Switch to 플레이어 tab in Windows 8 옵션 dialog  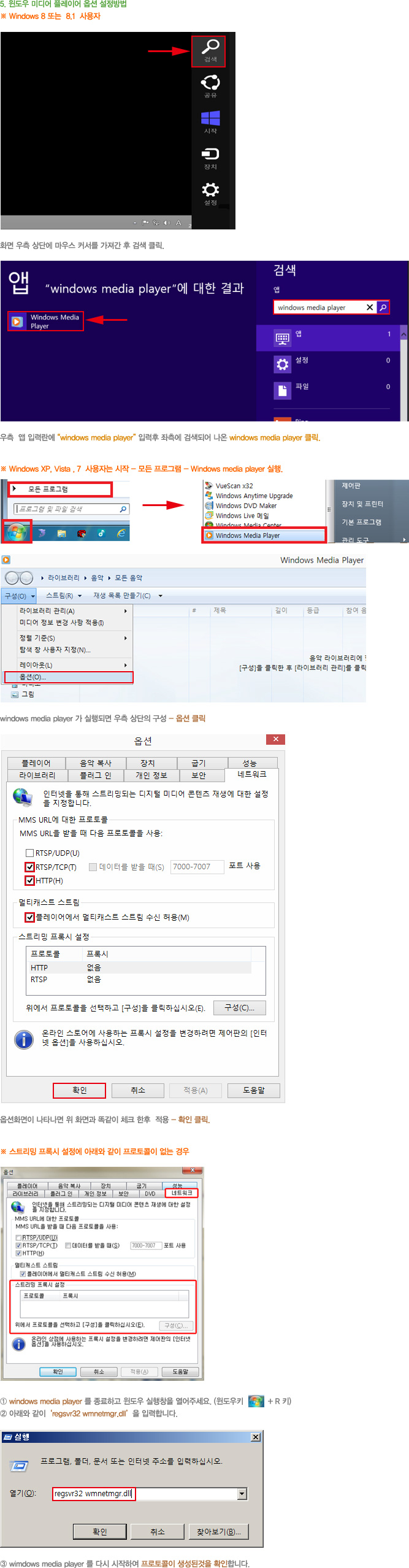coord(36,763)
